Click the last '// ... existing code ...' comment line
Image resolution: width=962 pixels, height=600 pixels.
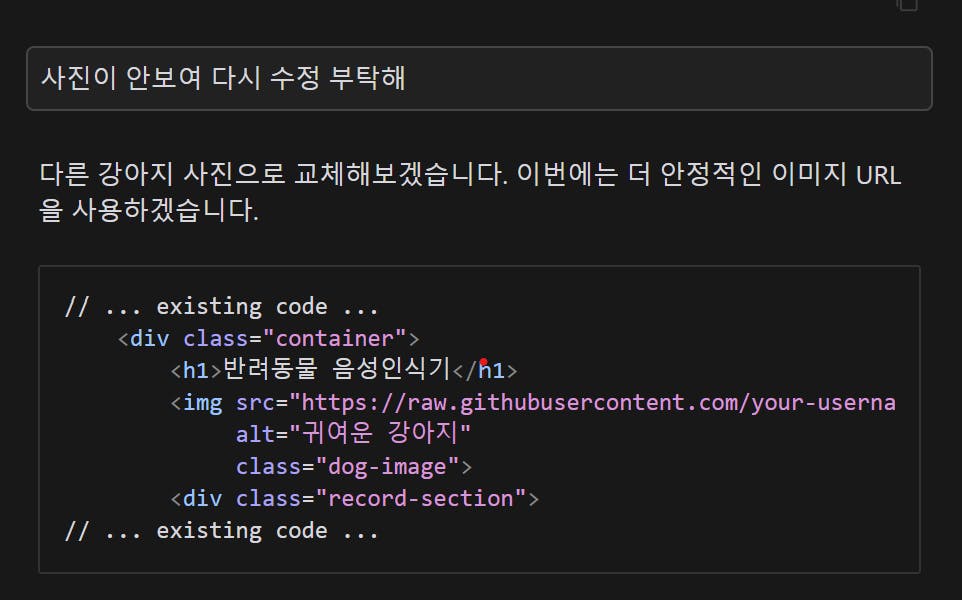221,530
